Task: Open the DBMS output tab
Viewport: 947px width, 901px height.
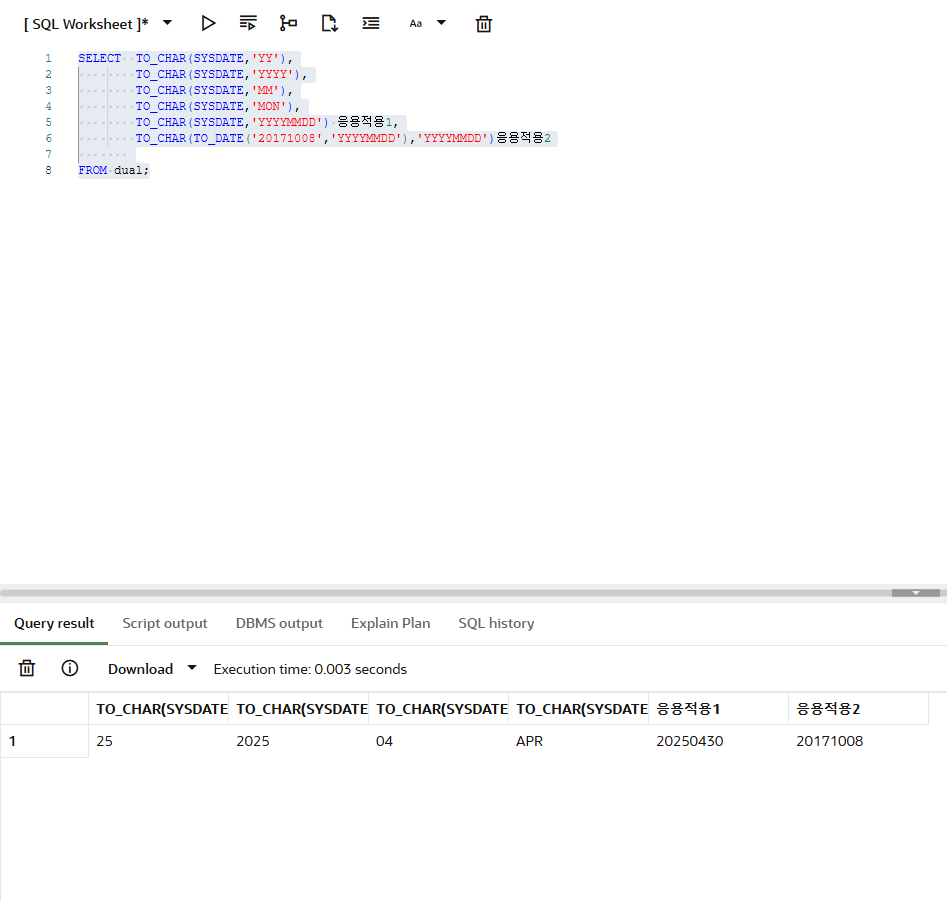Action: pyautogui.click(x=279, y=623)
